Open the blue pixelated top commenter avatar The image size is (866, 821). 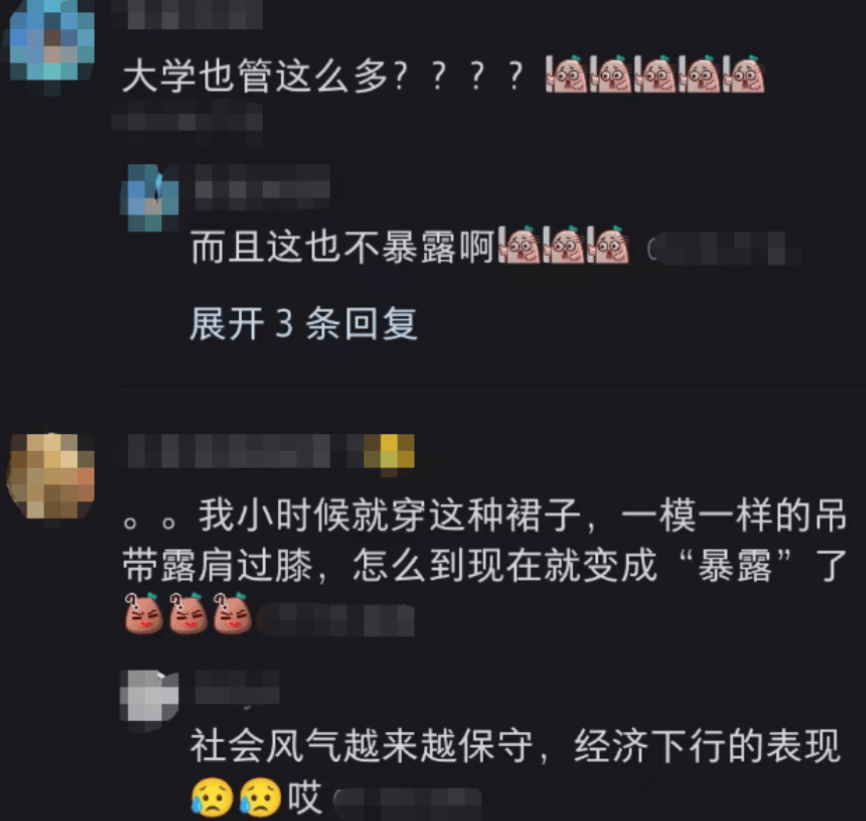coord(52,44)
